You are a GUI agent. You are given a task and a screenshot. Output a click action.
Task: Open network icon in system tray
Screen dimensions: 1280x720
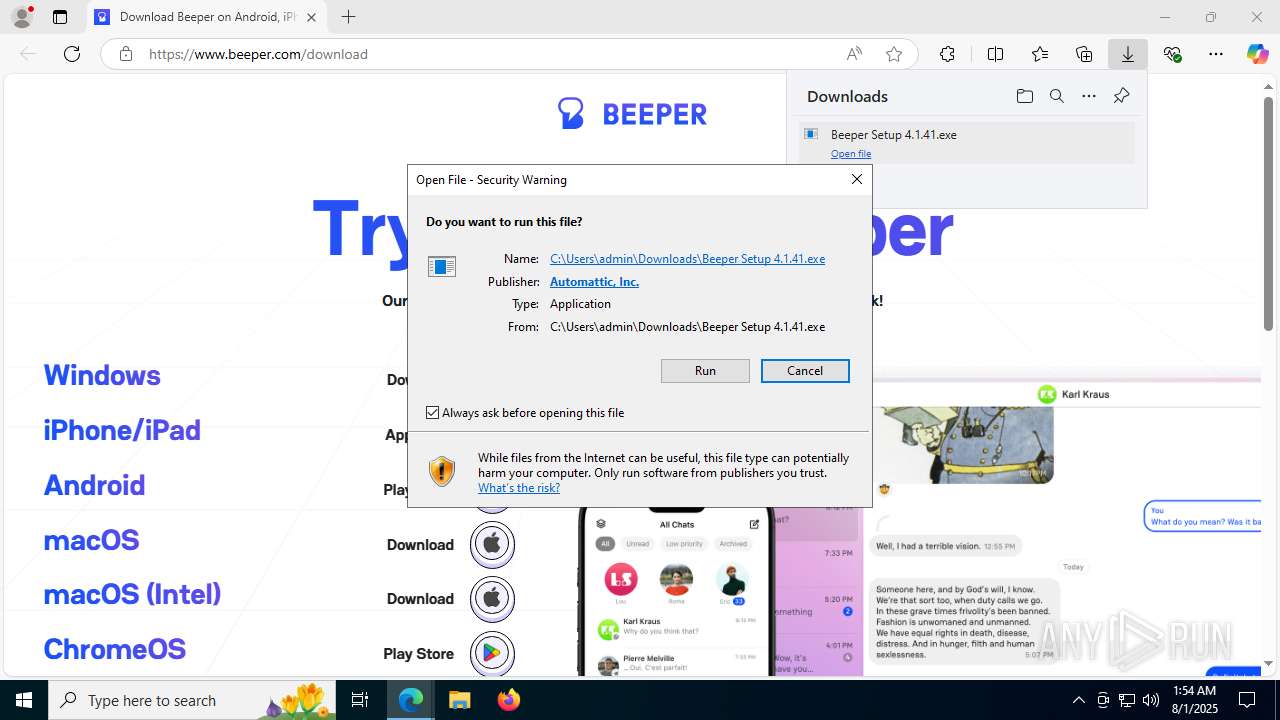pyautogui.click(x=1127, y=700)
